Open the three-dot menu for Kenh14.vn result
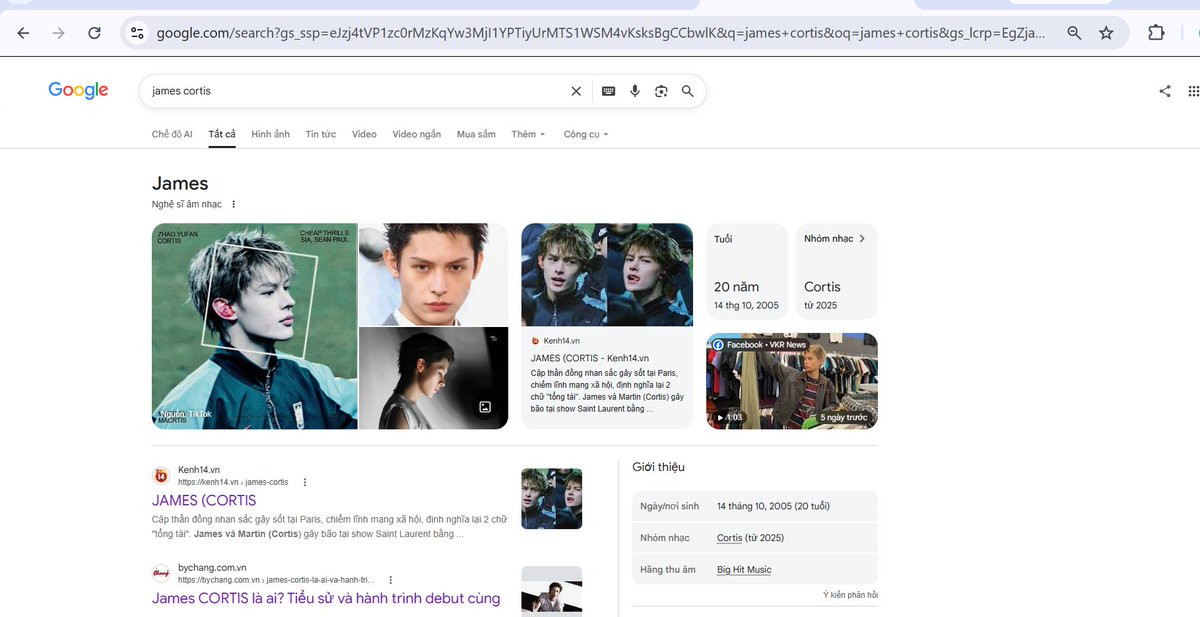This screenshot has width=1200, height=617. pos(305,482)
